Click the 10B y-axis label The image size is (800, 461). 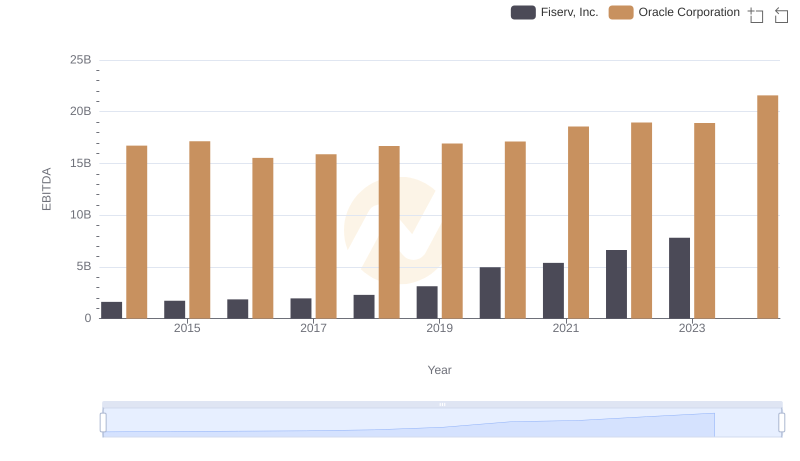81,215
